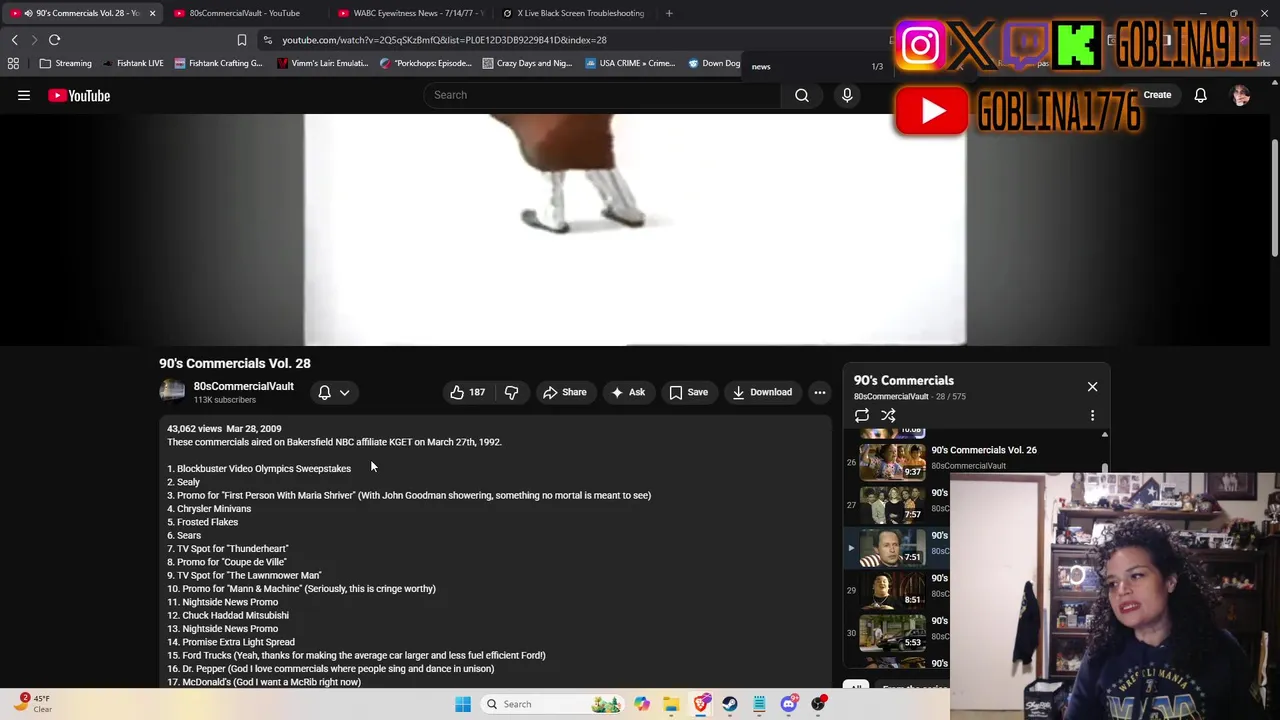Switch to WABC Eyewitness News tab
This screenshot has width=1280, height=720.
pos(410,13)
